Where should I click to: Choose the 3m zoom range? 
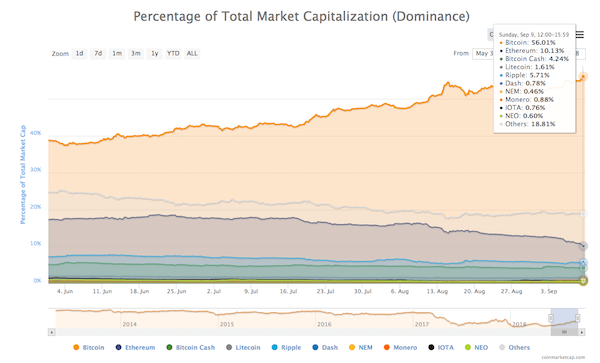(135, 54)
